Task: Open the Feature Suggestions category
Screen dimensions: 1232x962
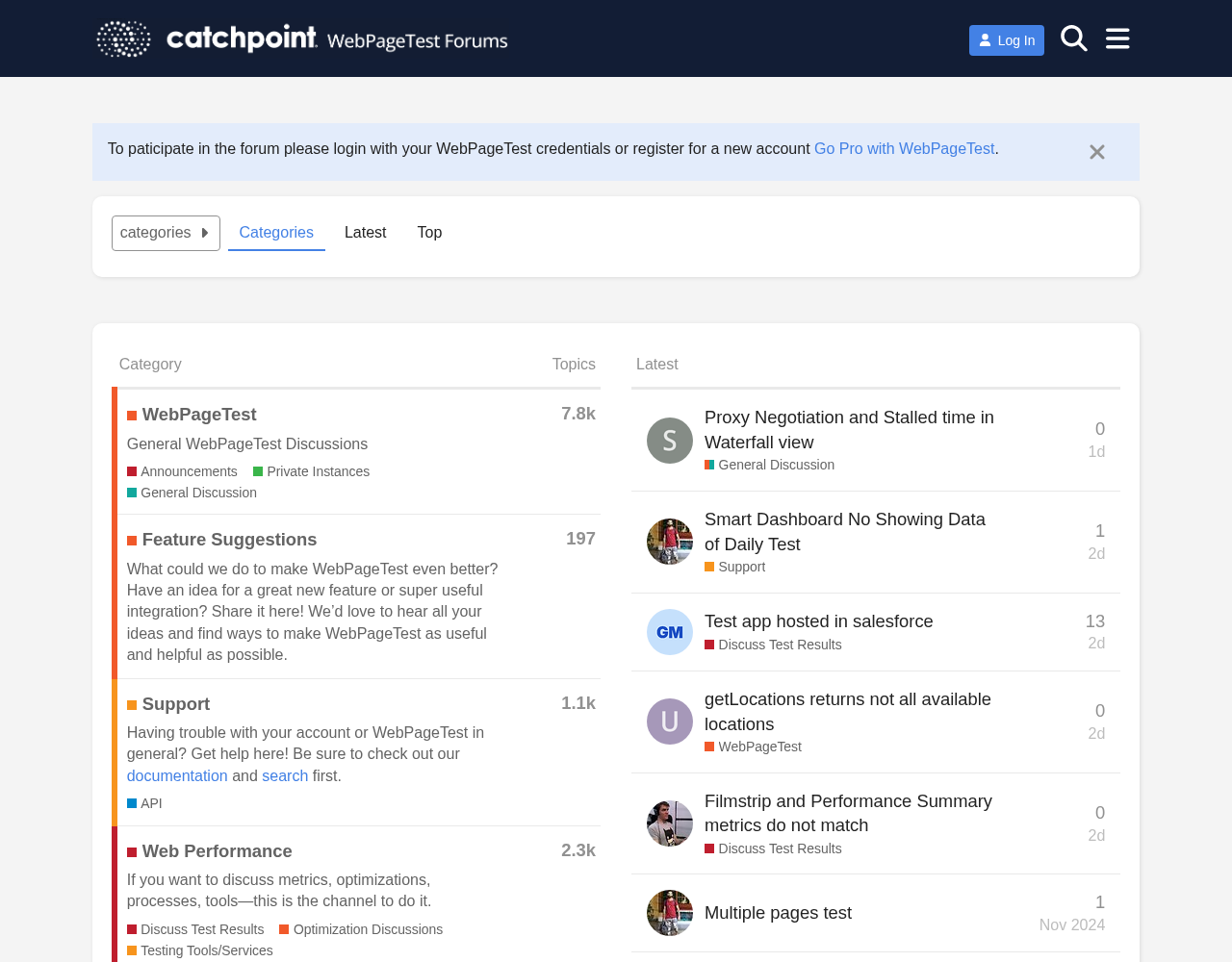Action: (x=229, y=540)
